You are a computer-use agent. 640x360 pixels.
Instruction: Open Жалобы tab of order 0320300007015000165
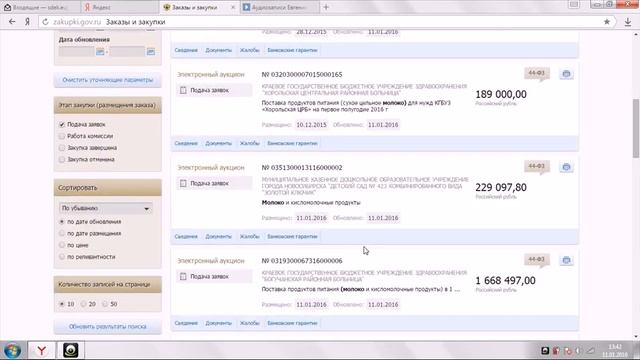[x=249, y=143]
